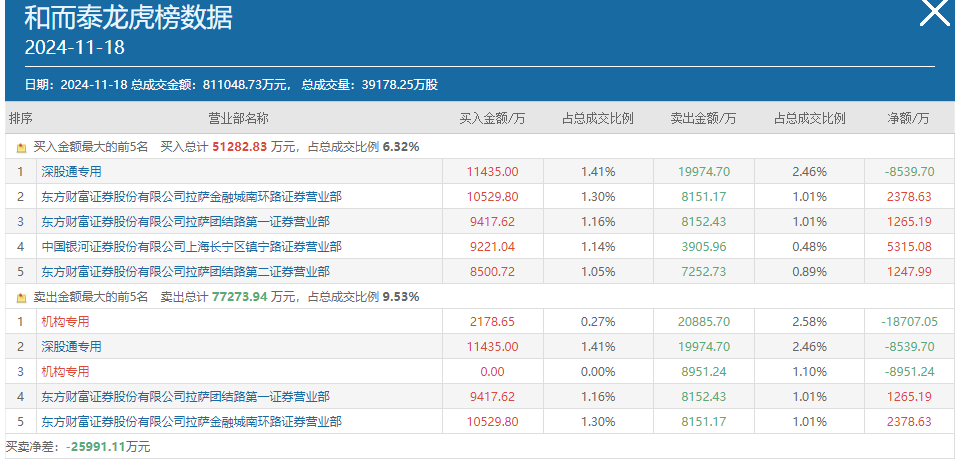Click the 排序 column header
The image size is (959, 459).
pyautogui.click(x=20, y=119)
